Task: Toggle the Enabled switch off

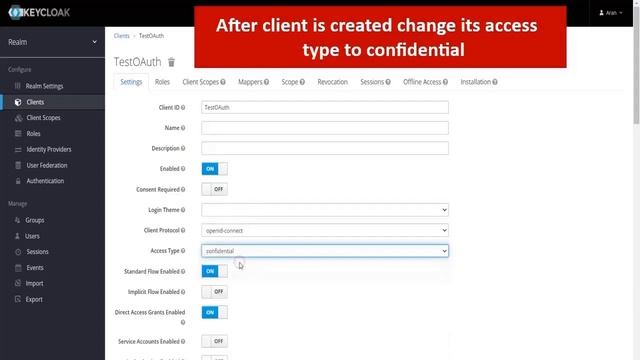Action: [215, 169]
